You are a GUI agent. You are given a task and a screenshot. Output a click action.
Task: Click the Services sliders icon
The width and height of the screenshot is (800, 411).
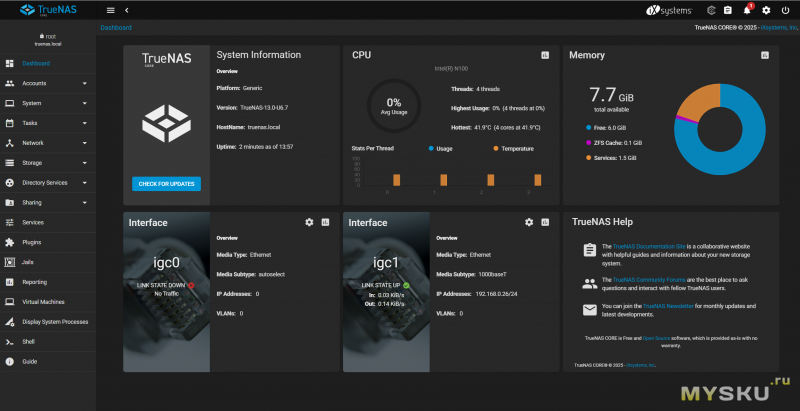[x=9, y=222]
